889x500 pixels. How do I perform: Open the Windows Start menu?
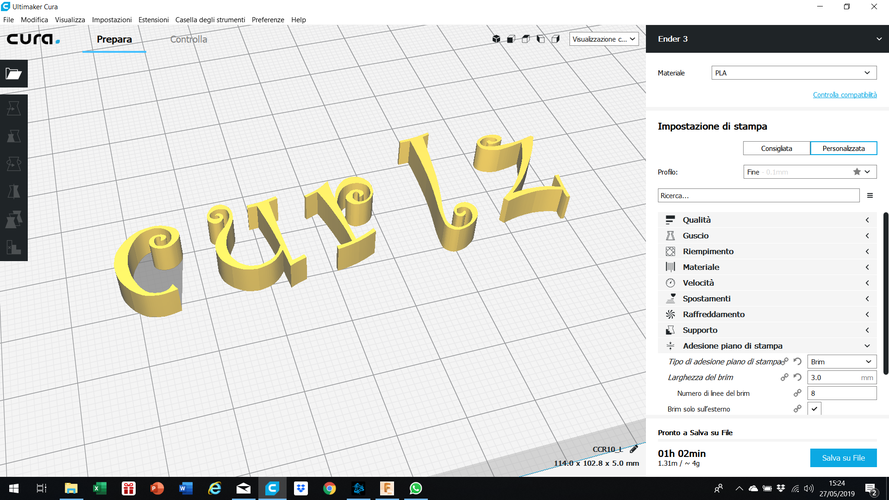(14, 488)
